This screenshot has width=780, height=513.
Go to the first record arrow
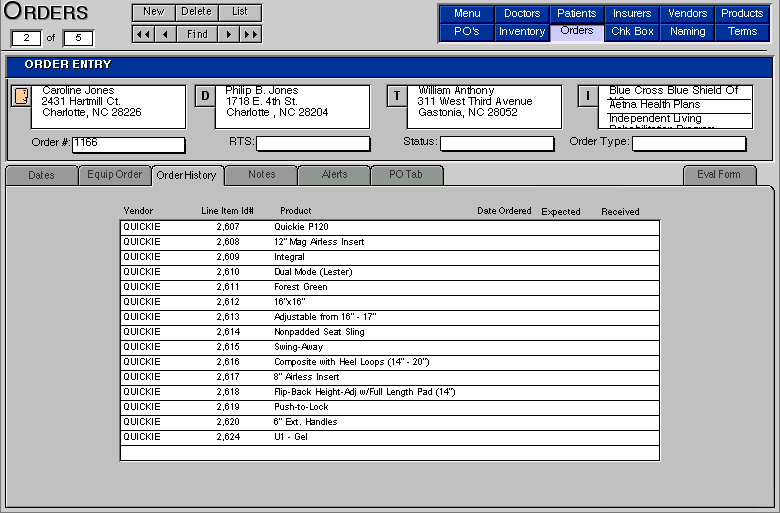pos(143,34)
